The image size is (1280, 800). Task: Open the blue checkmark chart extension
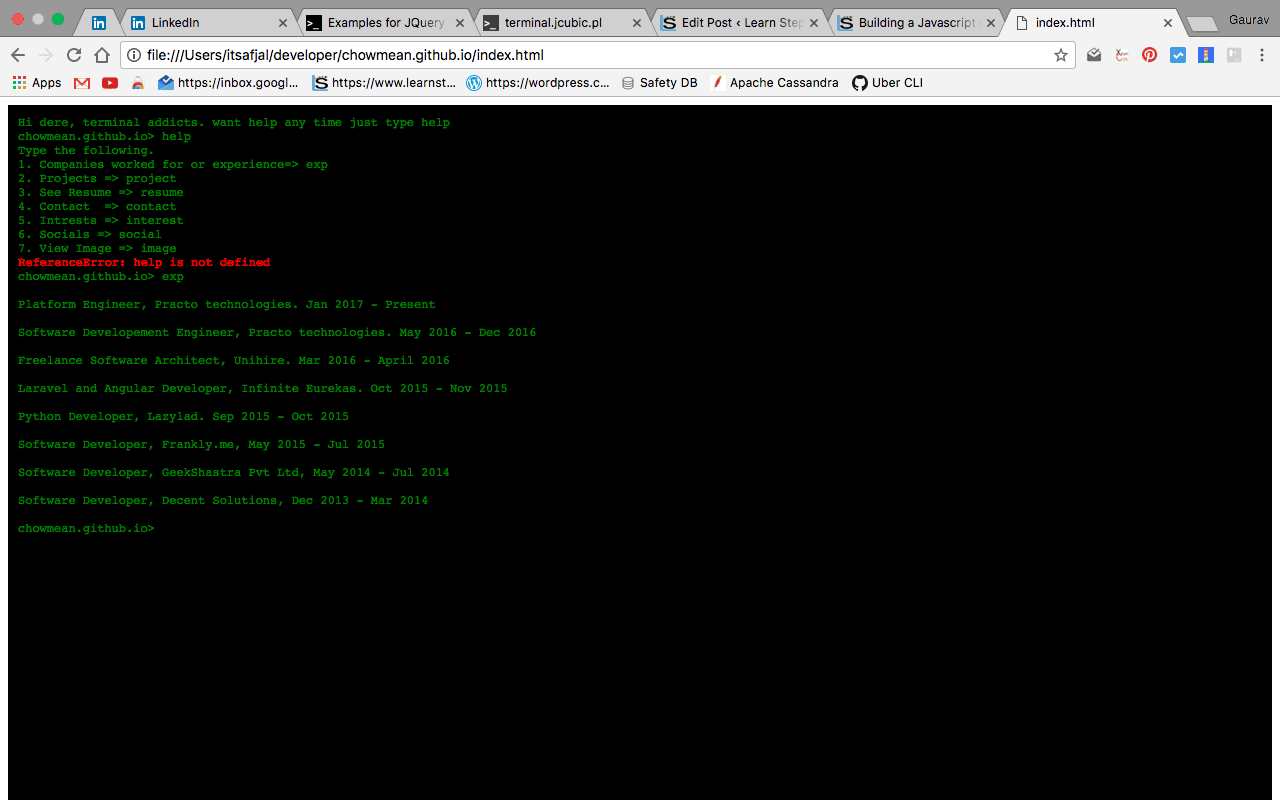coord(1178,55)
